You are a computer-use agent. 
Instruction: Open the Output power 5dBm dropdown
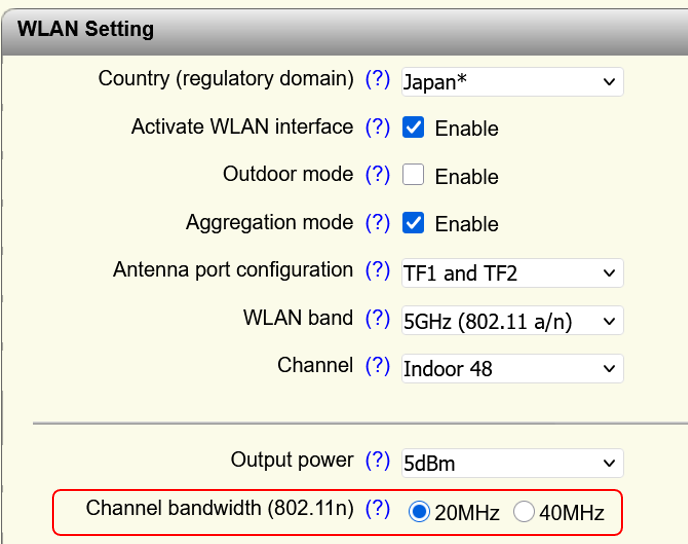[x=512, y=463]
